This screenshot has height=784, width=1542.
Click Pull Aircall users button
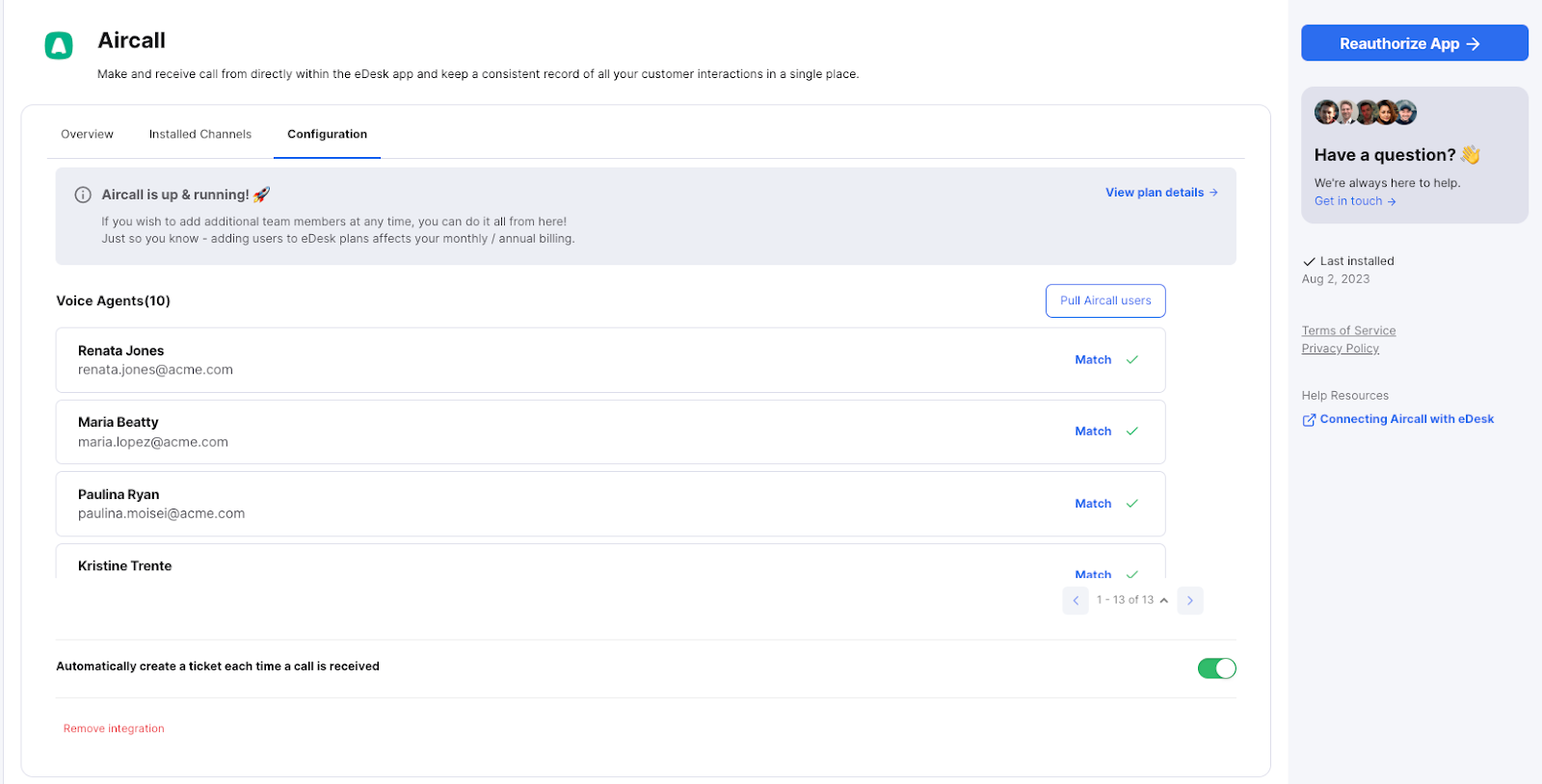[1105, 301]
